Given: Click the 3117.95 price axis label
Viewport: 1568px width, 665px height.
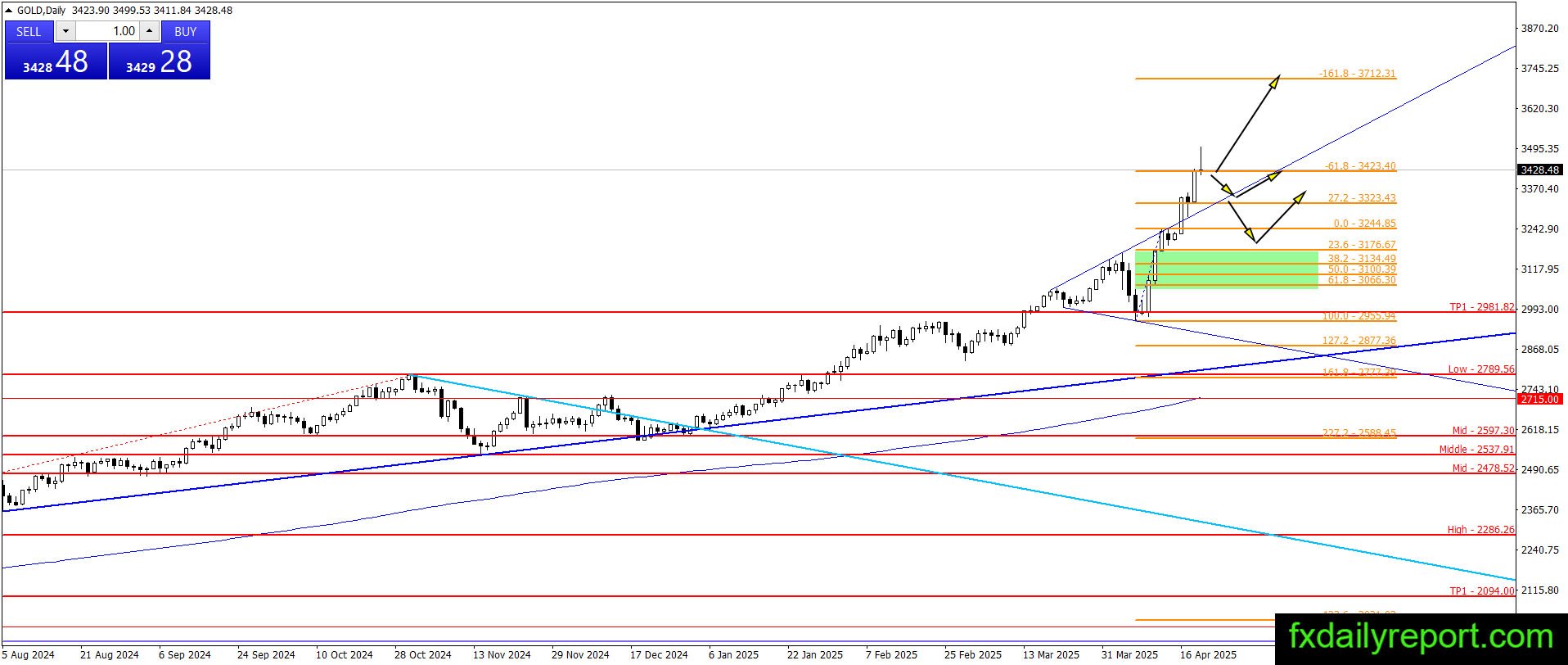Looking at the screenshot, I should coord(1539,269).
